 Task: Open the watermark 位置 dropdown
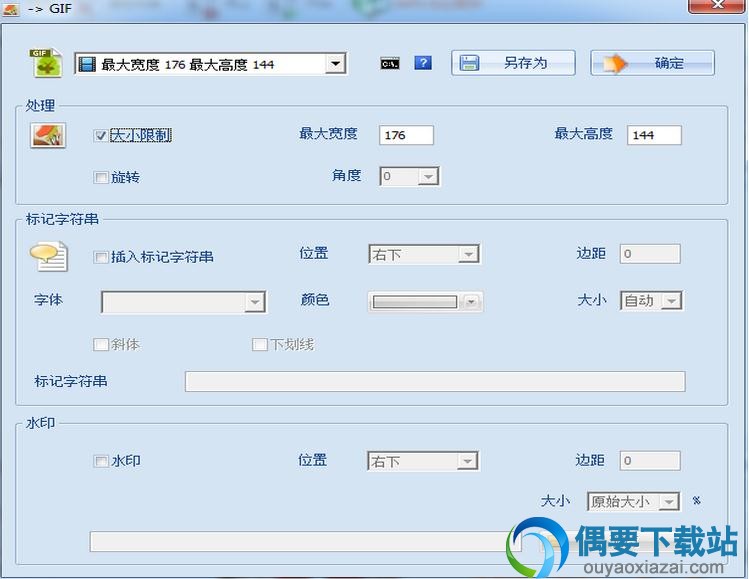[x=423, y=461]
